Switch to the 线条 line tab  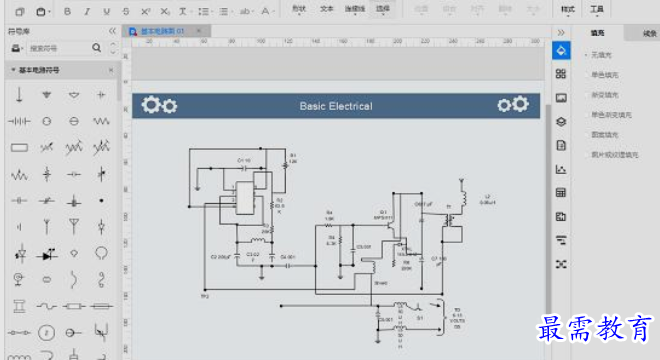click(x=649, y=33)
